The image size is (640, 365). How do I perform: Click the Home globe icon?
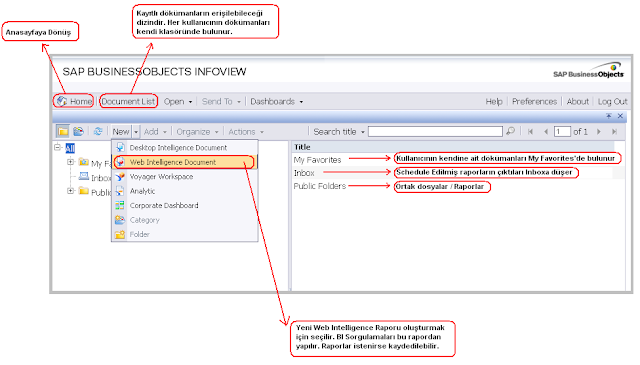tap(62, 101)
